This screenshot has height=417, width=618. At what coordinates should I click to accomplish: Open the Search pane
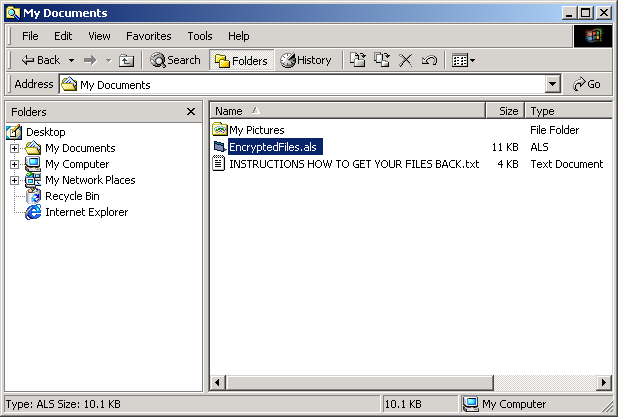pyautogui.click(x=176, y=60)
